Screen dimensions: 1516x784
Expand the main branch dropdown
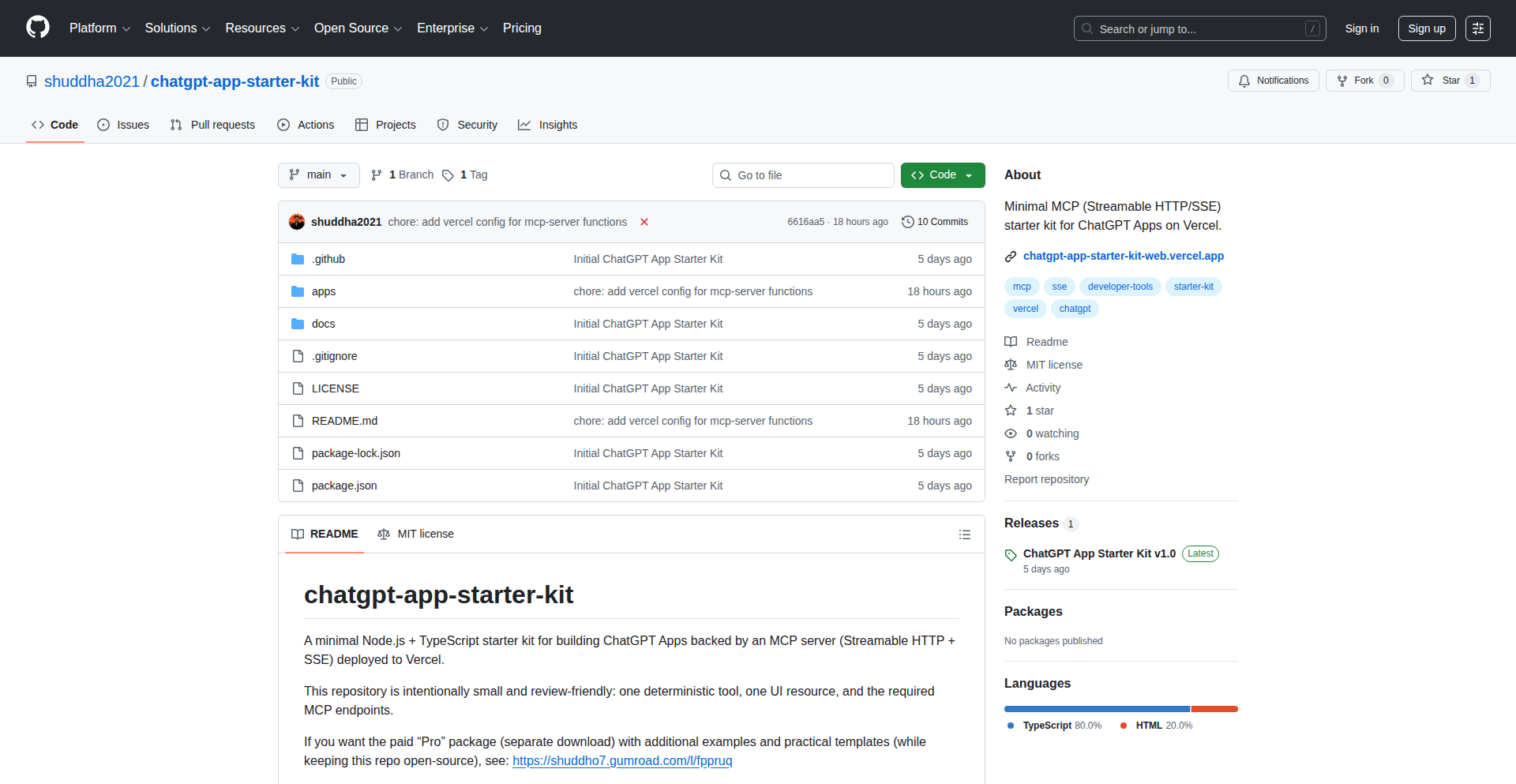click(x=318, y=174)
